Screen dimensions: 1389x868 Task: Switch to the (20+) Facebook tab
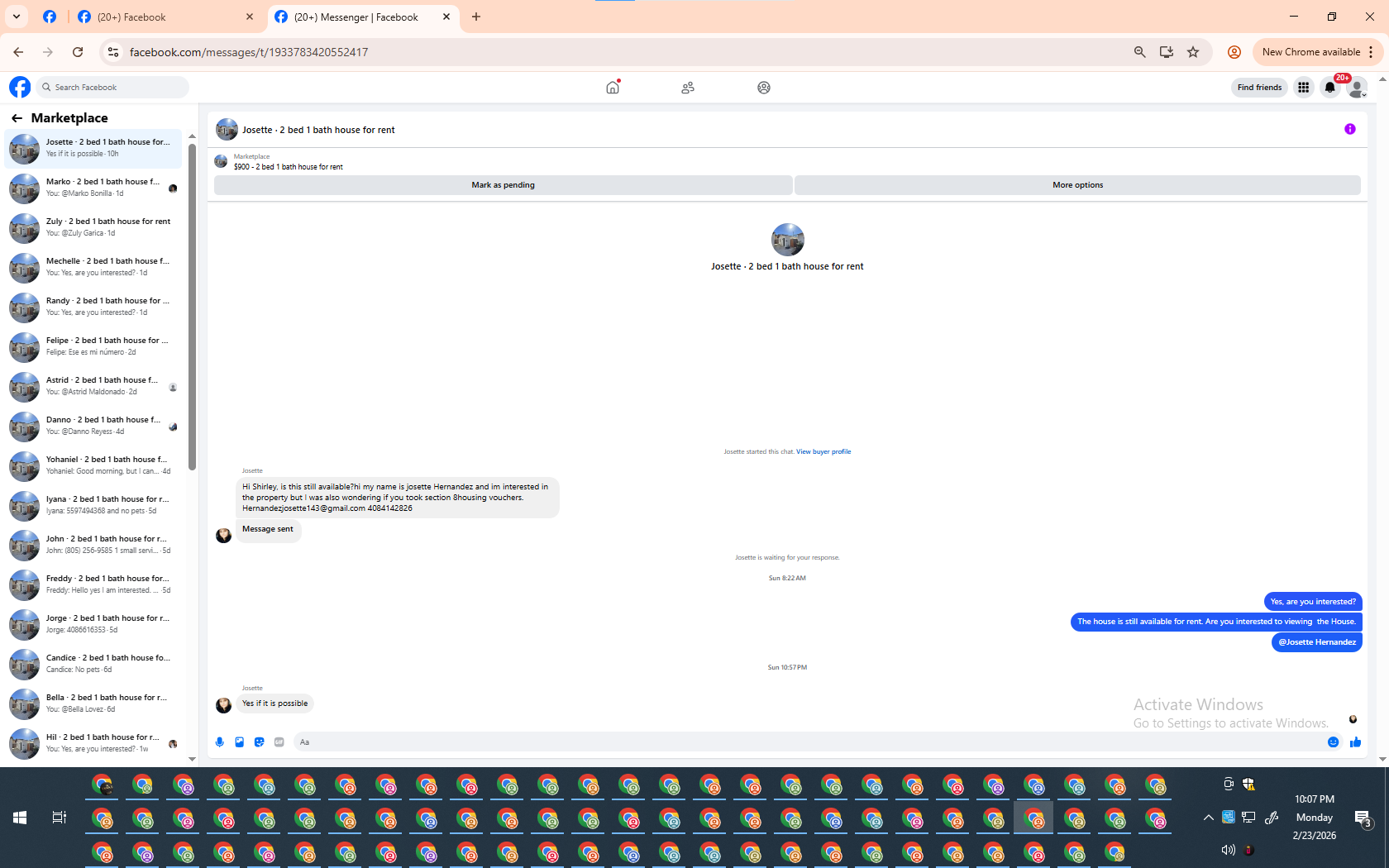(x=165, y=17)
